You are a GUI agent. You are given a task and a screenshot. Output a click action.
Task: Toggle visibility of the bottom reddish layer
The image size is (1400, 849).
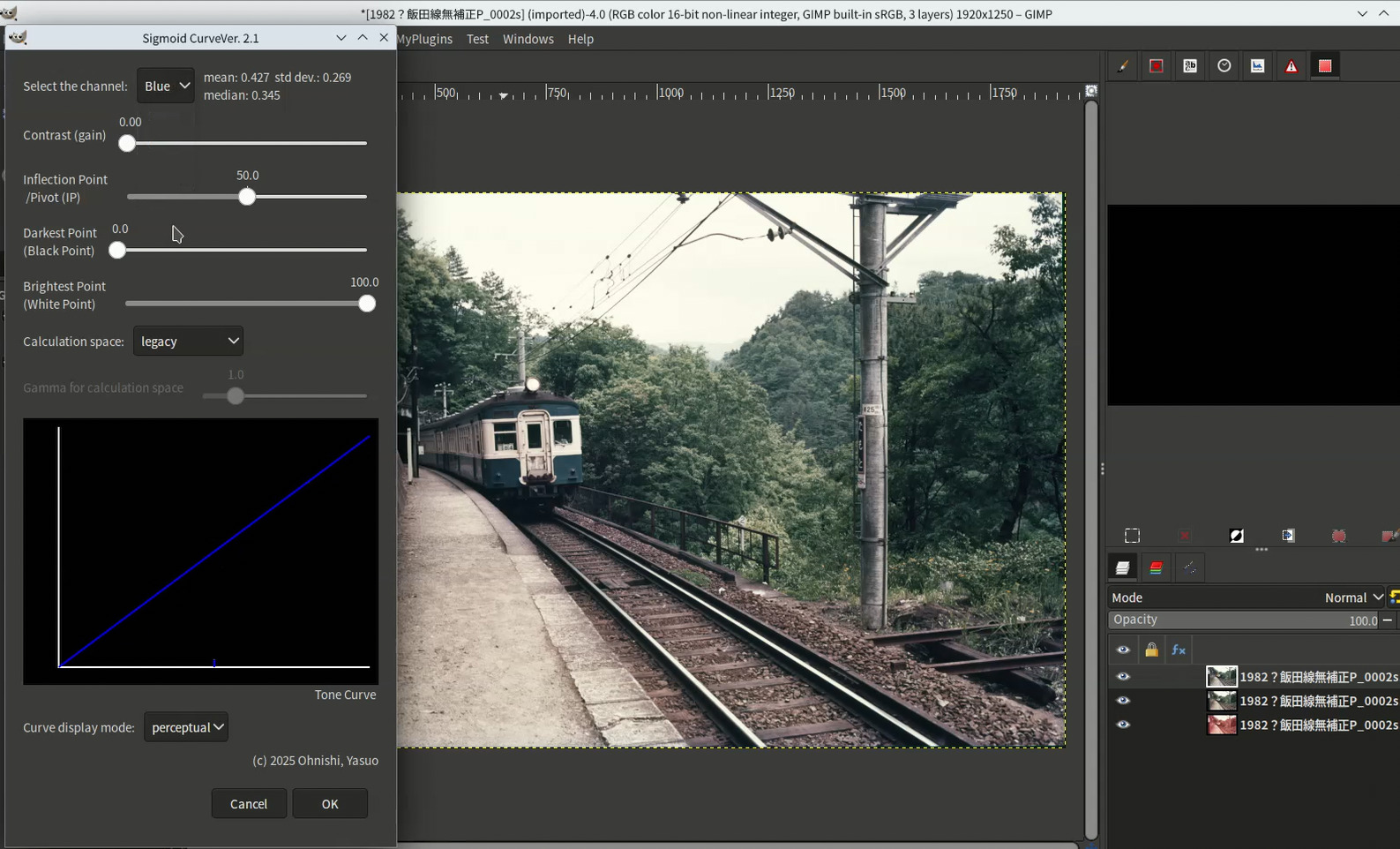[x=1123, y=725]
